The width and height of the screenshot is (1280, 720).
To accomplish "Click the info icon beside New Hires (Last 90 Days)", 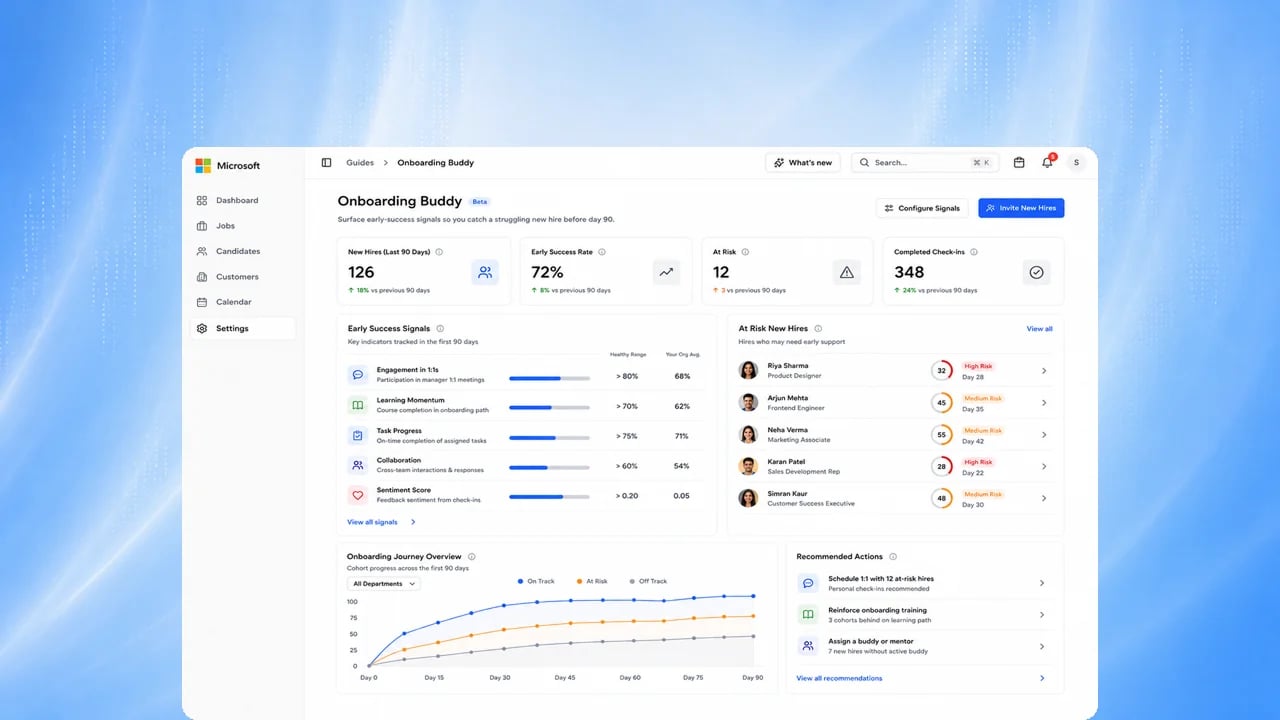I will point(439,252).
